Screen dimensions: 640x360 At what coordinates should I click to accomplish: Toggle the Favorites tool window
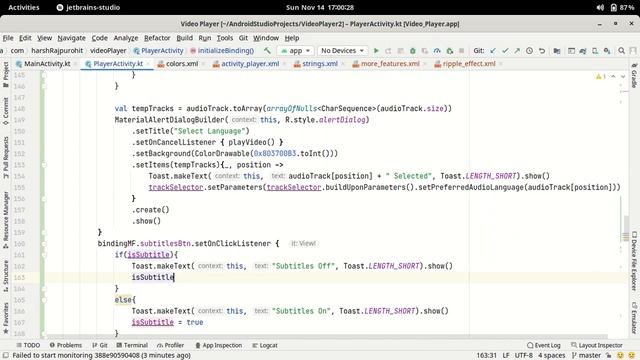tap(6, 318)
